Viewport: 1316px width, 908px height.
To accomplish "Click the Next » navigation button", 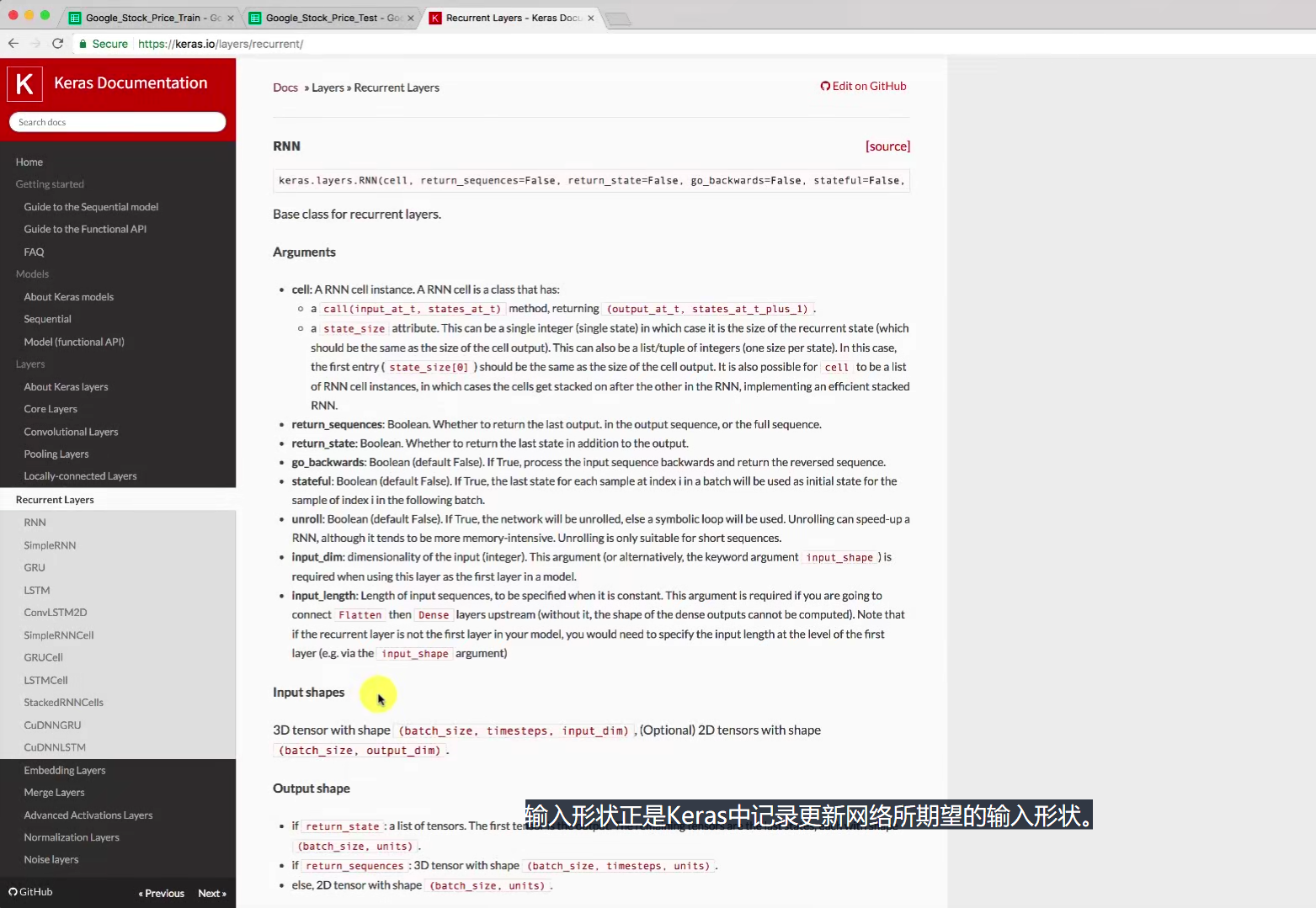I will [211, 893].
